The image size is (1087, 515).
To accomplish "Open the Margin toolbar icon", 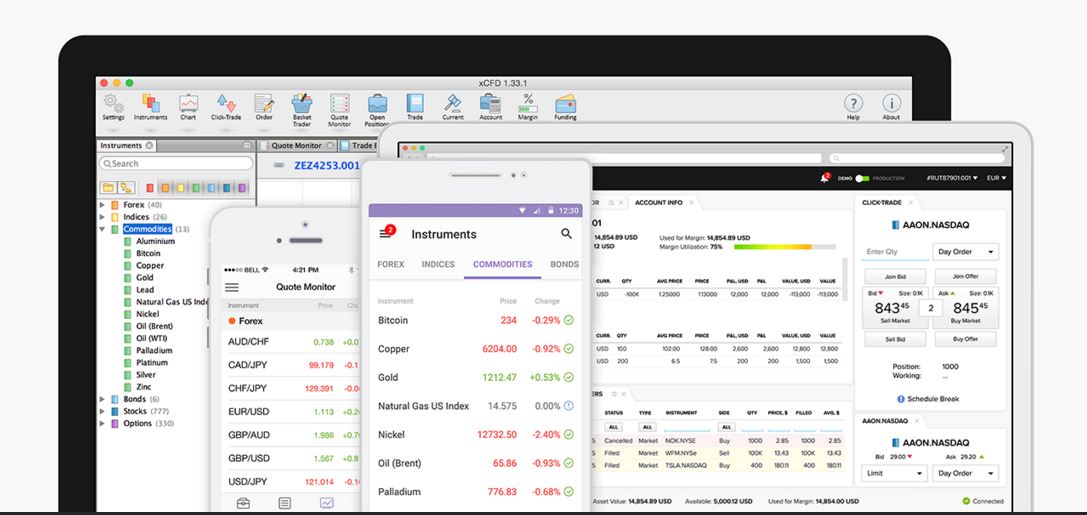I will pos(528,106).
